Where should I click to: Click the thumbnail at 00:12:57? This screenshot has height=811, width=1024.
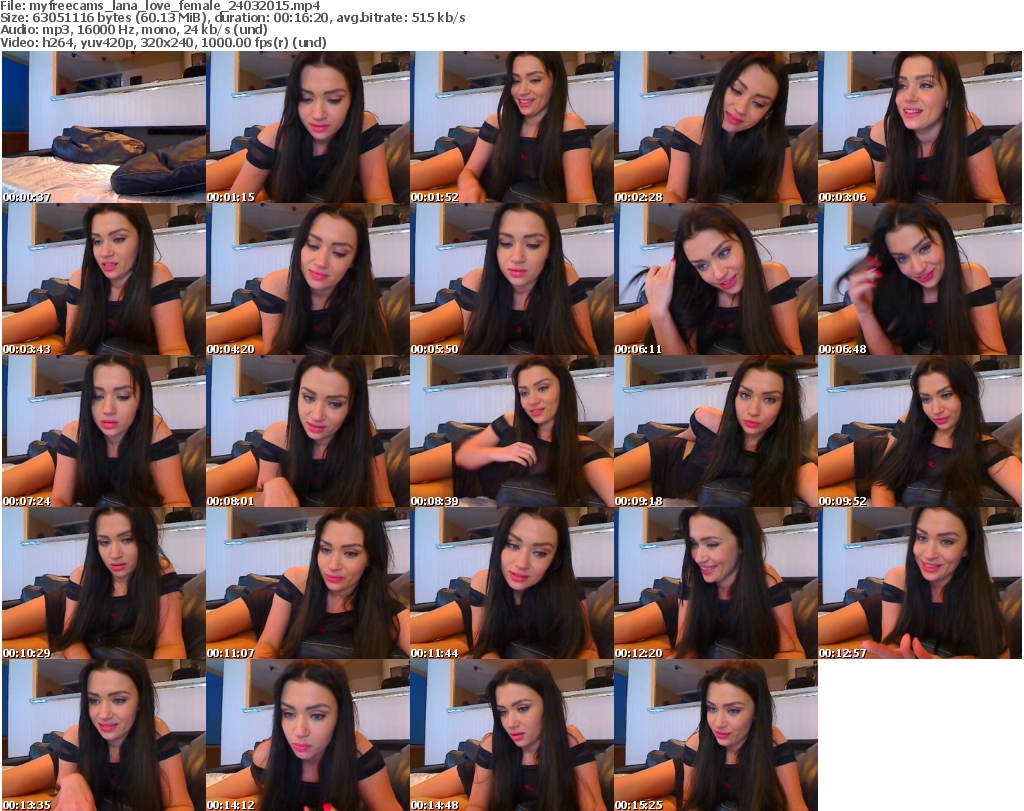[x=920, y=583]
